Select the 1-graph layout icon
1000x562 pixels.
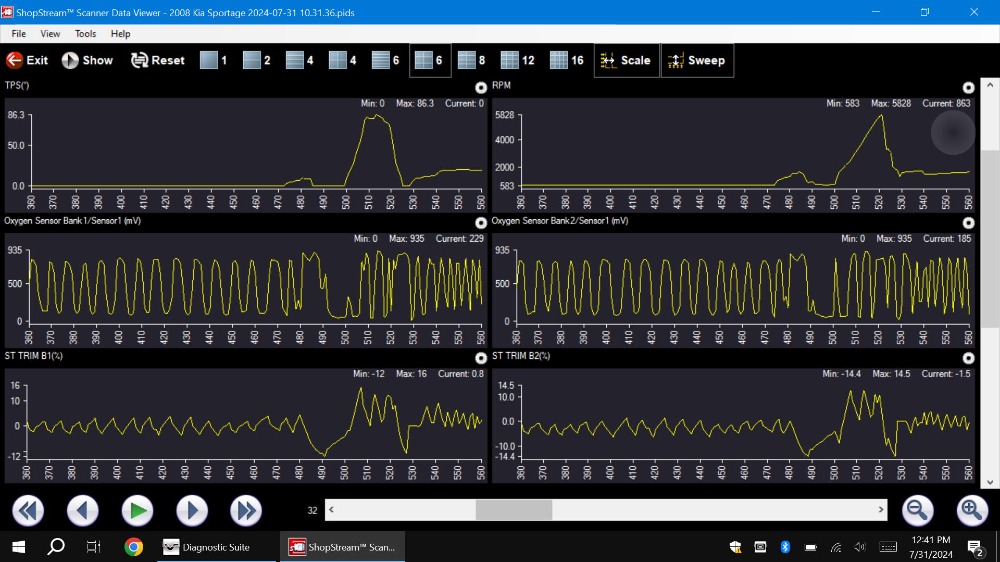tap(213, 60)
